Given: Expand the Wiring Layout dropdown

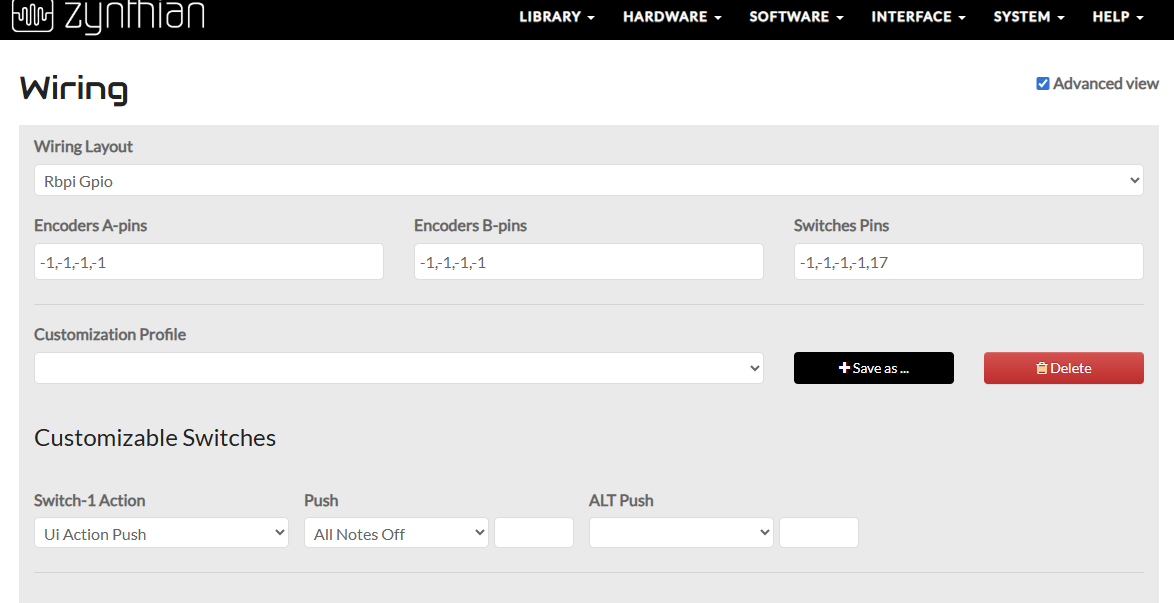Looking at the screenshot, I should (x=588, y=181).
